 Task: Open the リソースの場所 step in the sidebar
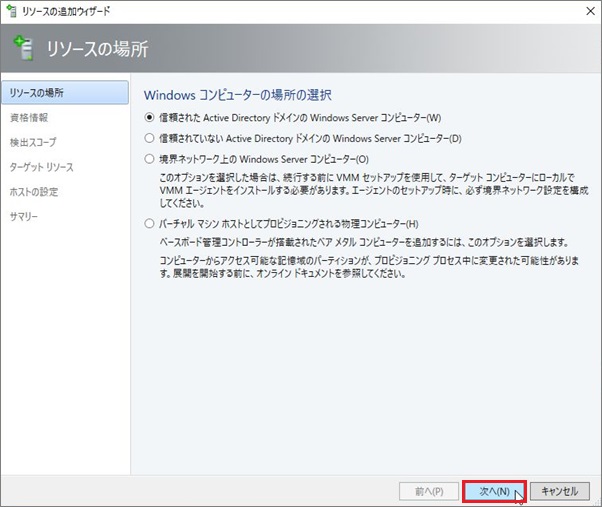pyautogui.click(x=36, y=93)
